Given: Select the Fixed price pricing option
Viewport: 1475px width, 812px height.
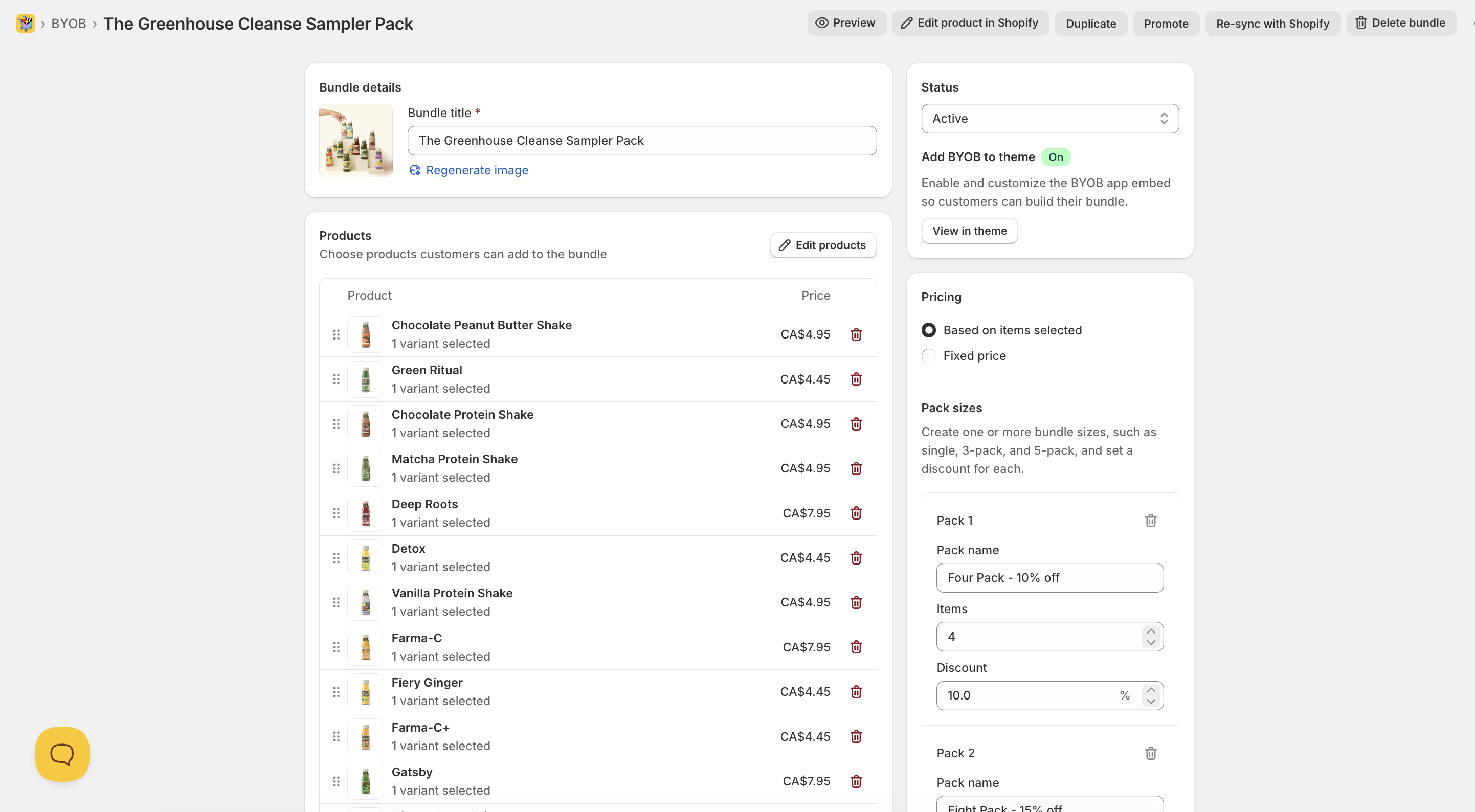Looking at the screenshot, I should pyautogui.click(x=929, y=356).
